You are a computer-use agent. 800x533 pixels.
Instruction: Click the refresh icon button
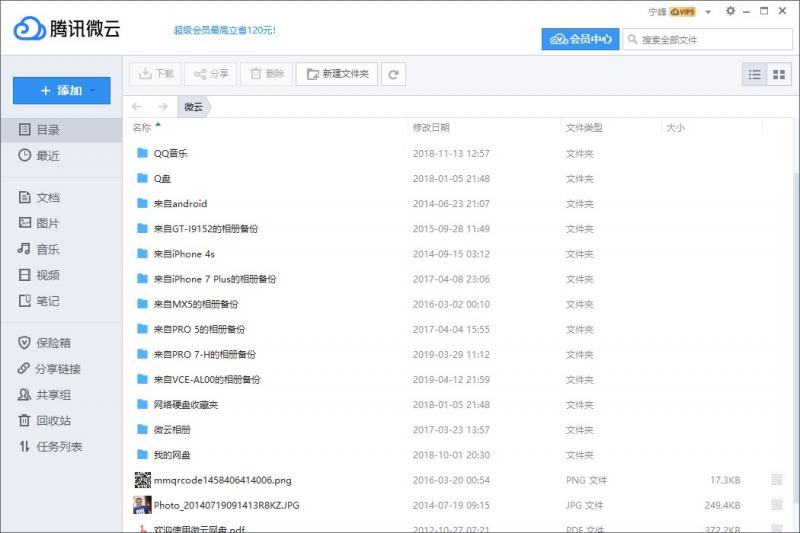point(393,74)
